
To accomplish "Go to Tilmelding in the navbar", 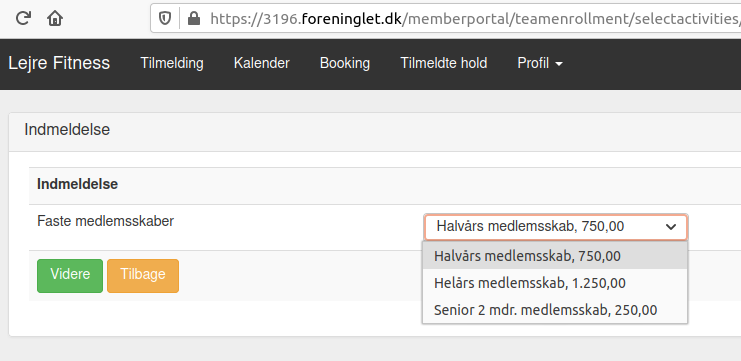I will pyautogui.click(x=172, y=63).
